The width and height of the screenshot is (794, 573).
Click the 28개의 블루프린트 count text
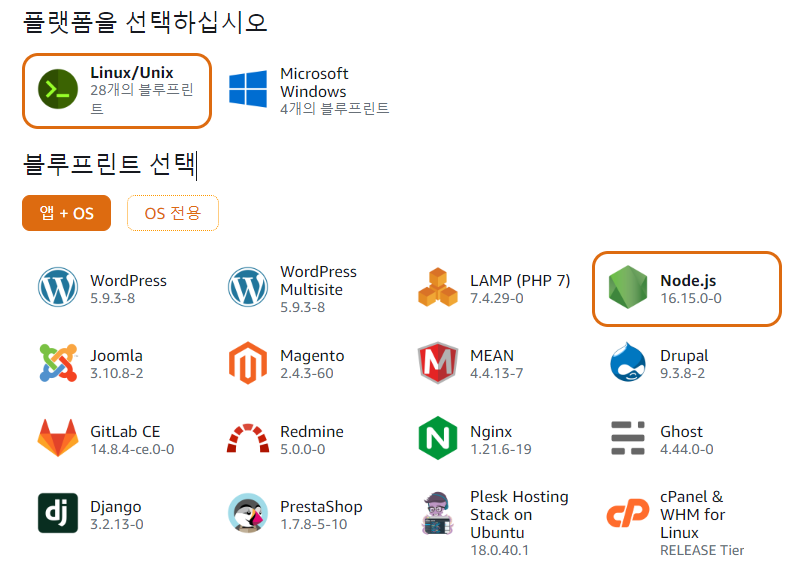tap(142, 99)
